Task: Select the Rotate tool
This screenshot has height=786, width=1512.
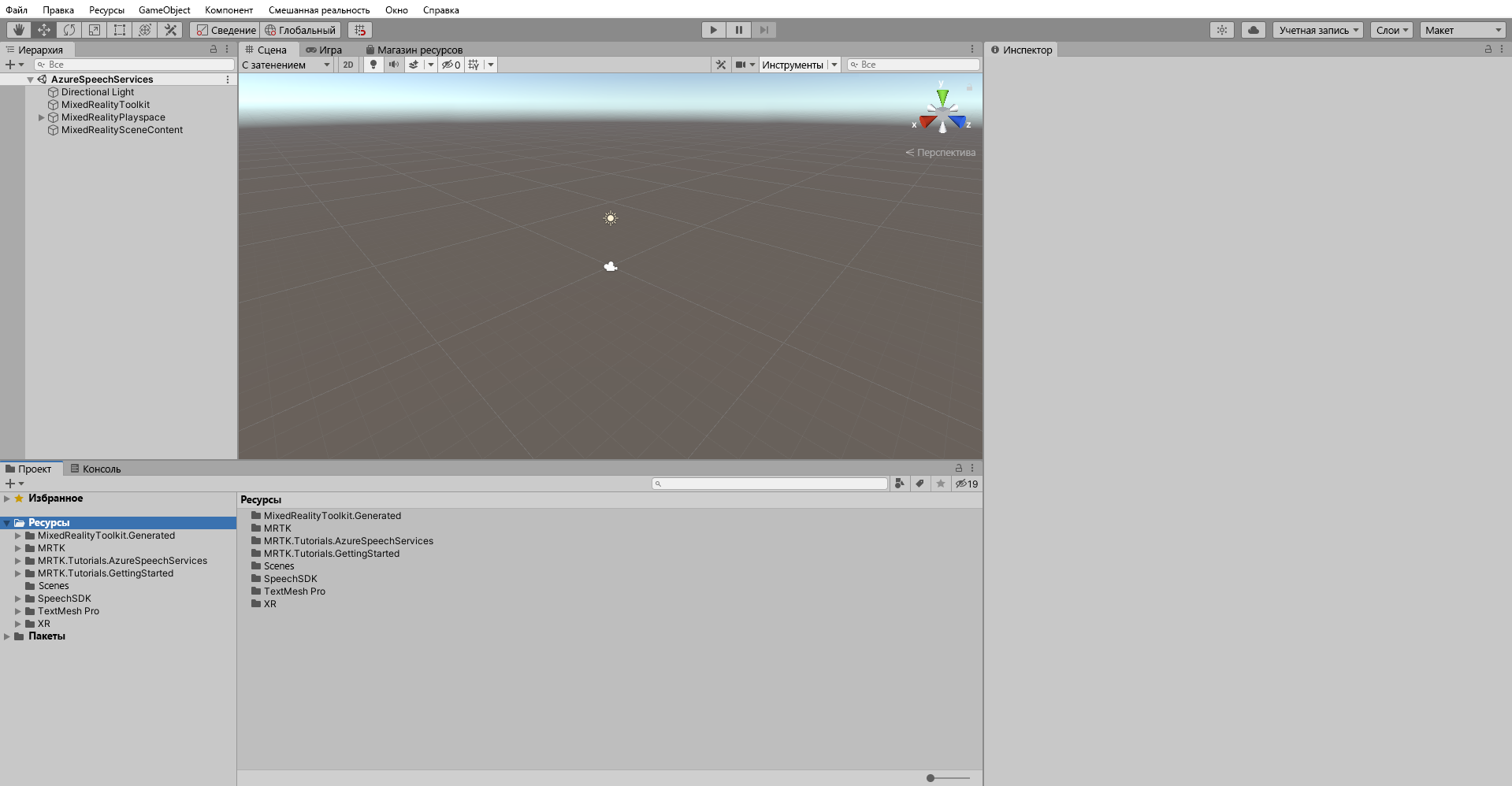Action: [x=69, y=30]
